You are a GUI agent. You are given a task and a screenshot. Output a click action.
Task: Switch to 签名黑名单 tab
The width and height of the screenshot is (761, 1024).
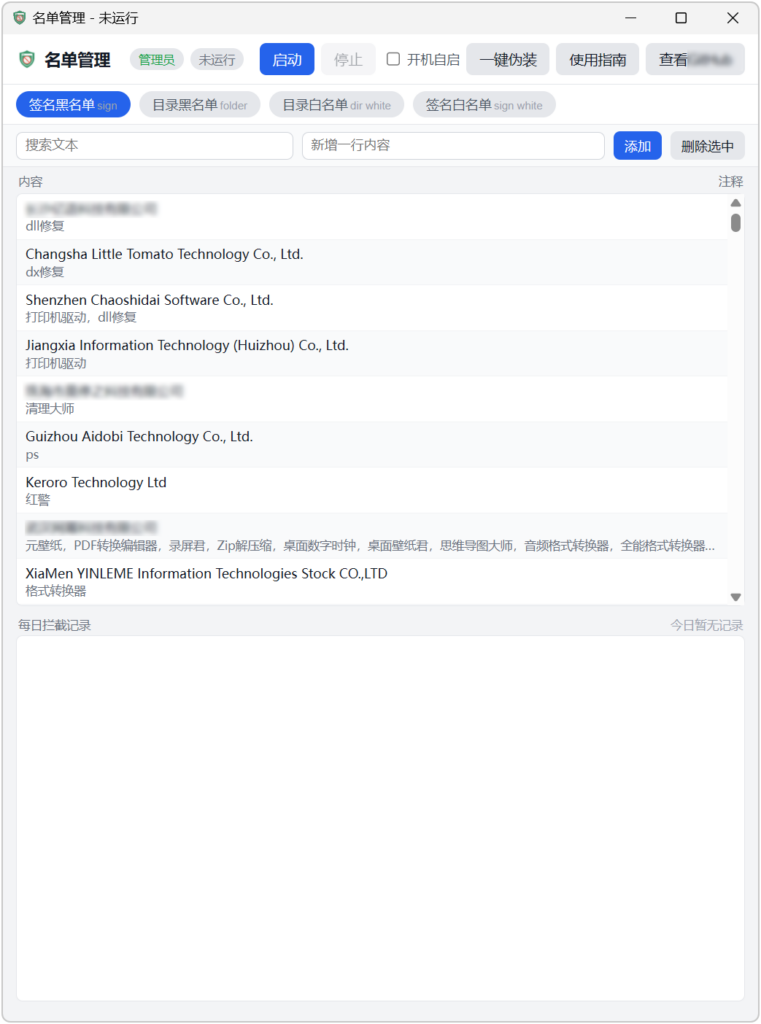coord(73,105)
